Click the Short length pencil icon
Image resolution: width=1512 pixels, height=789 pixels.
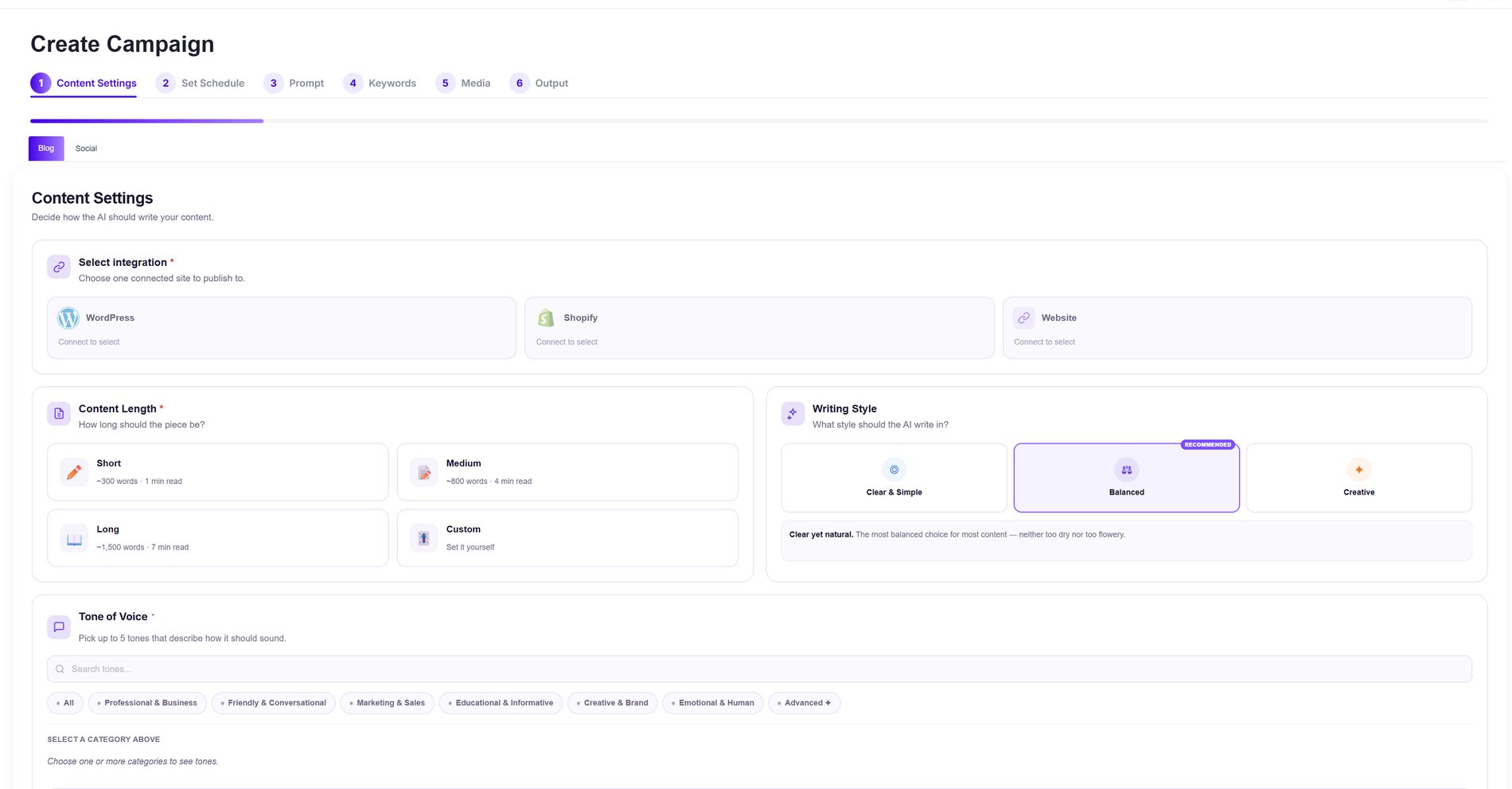click(74, 472)
